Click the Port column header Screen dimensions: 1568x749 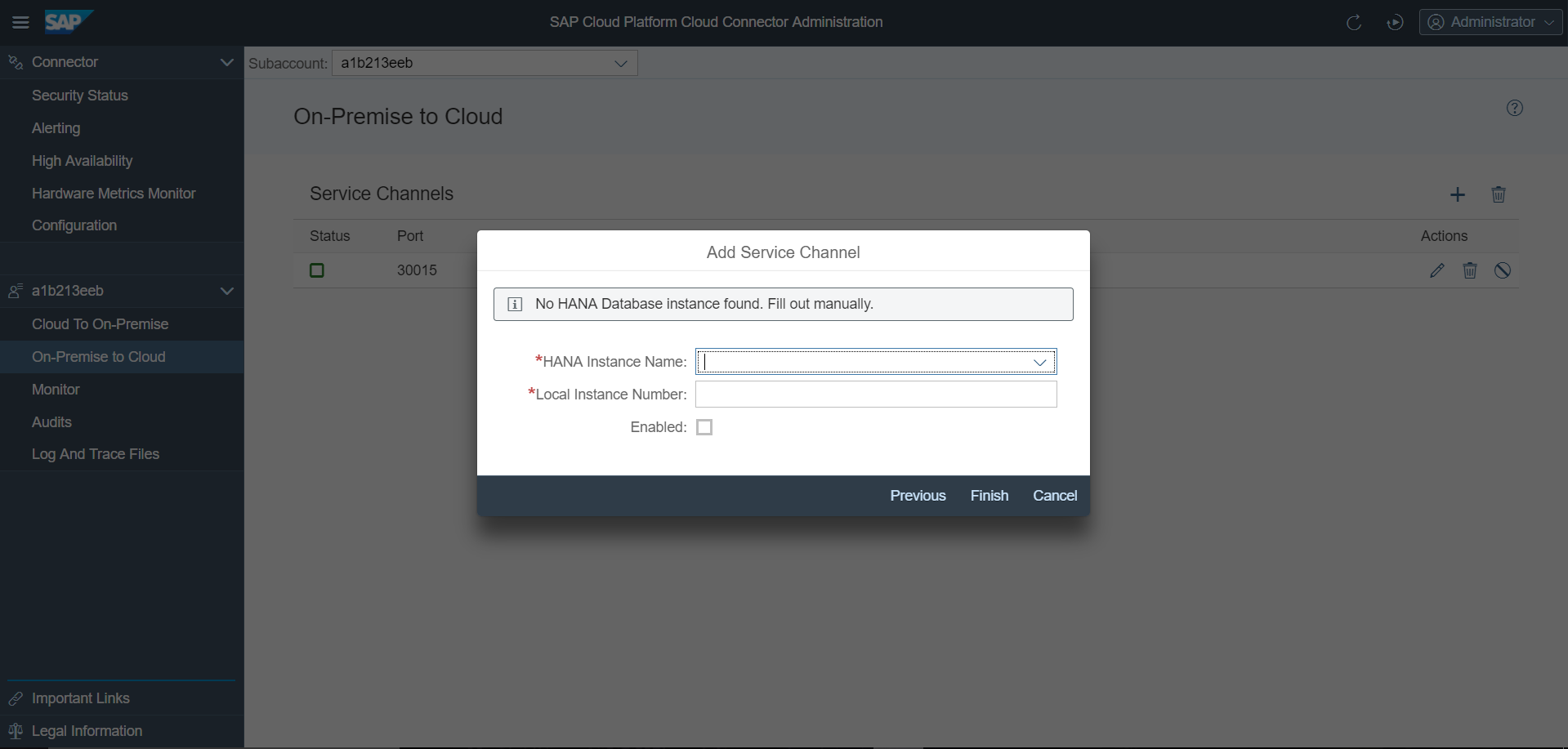(410, 236)
